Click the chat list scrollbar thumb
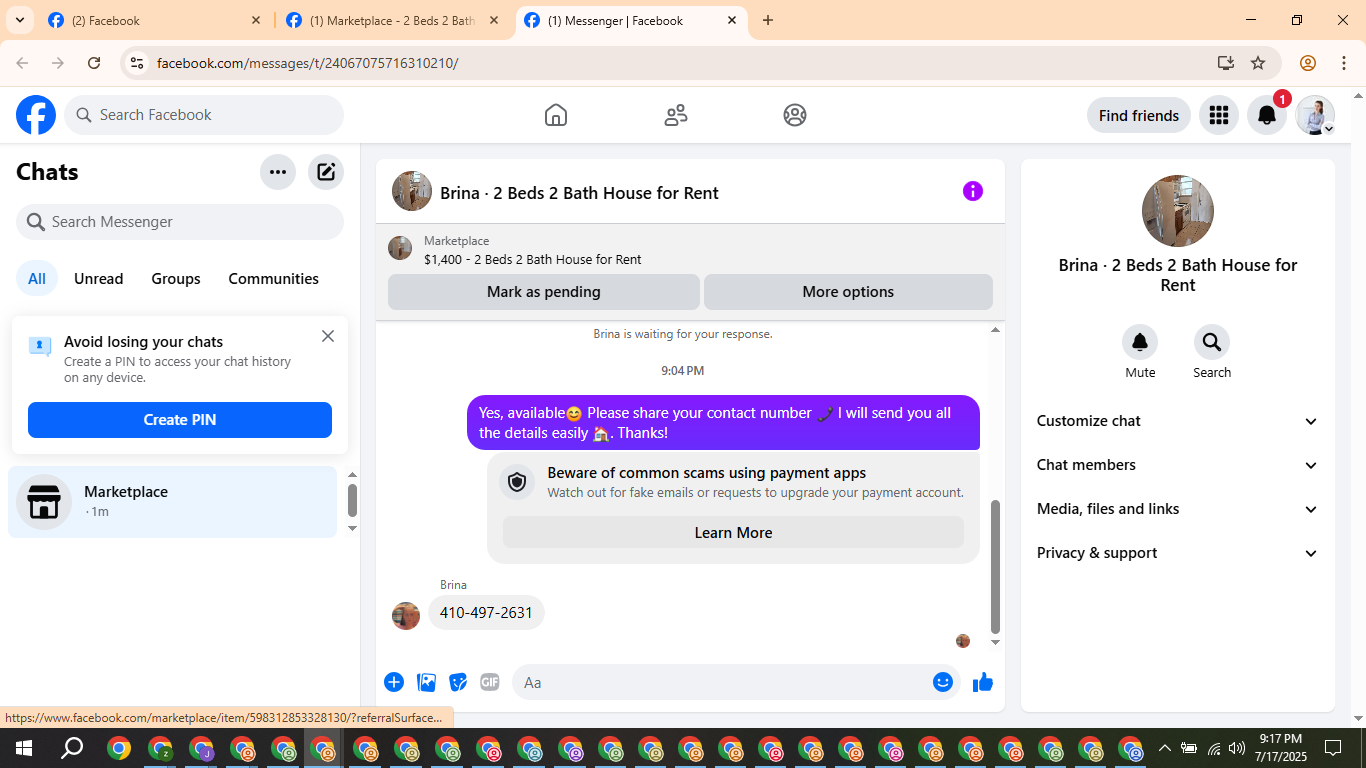 pyautogui.click(x=352, y=500)
